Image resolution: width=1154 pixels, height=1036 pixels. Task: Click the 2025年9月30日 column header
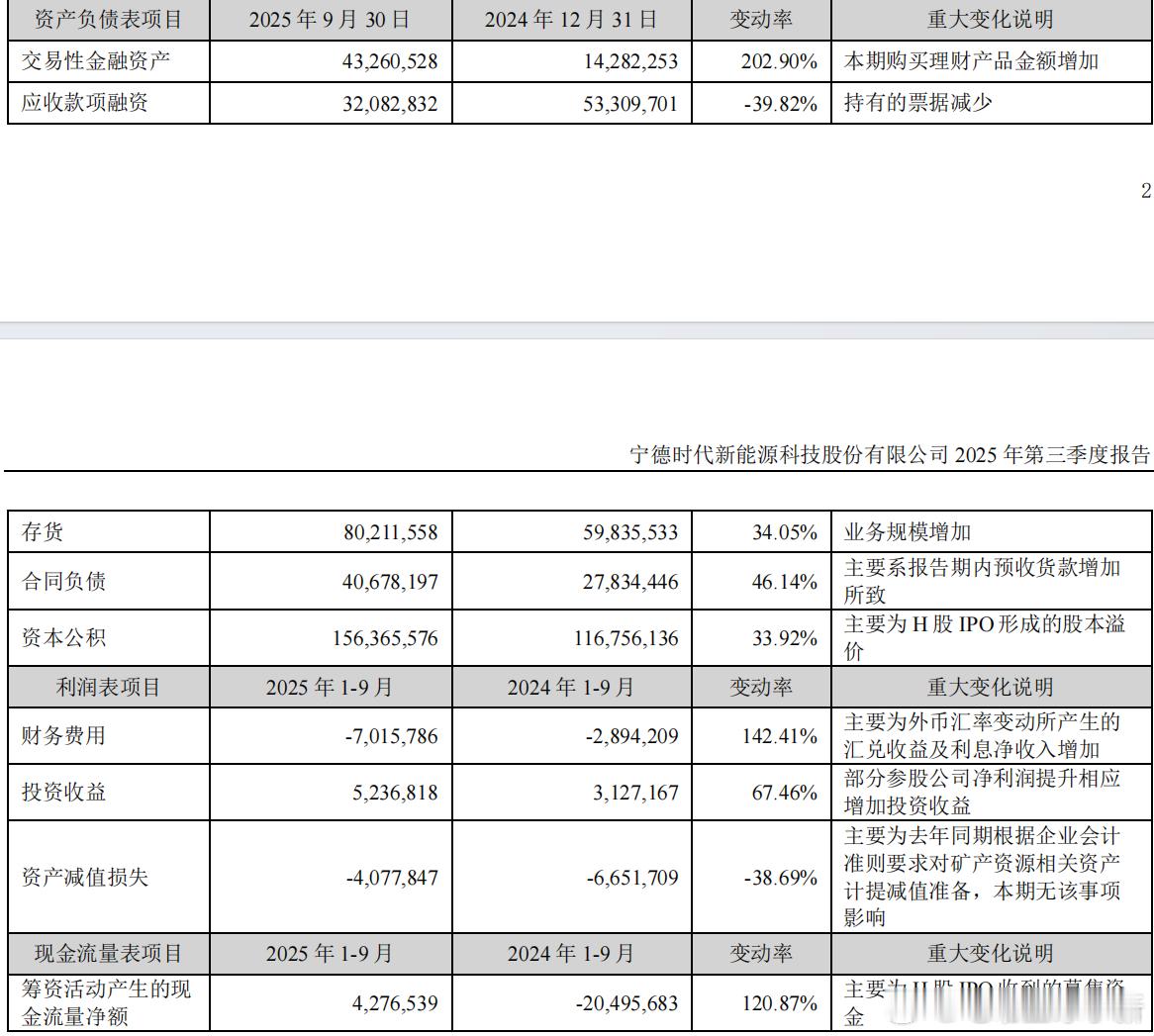[x=330, y=20]
